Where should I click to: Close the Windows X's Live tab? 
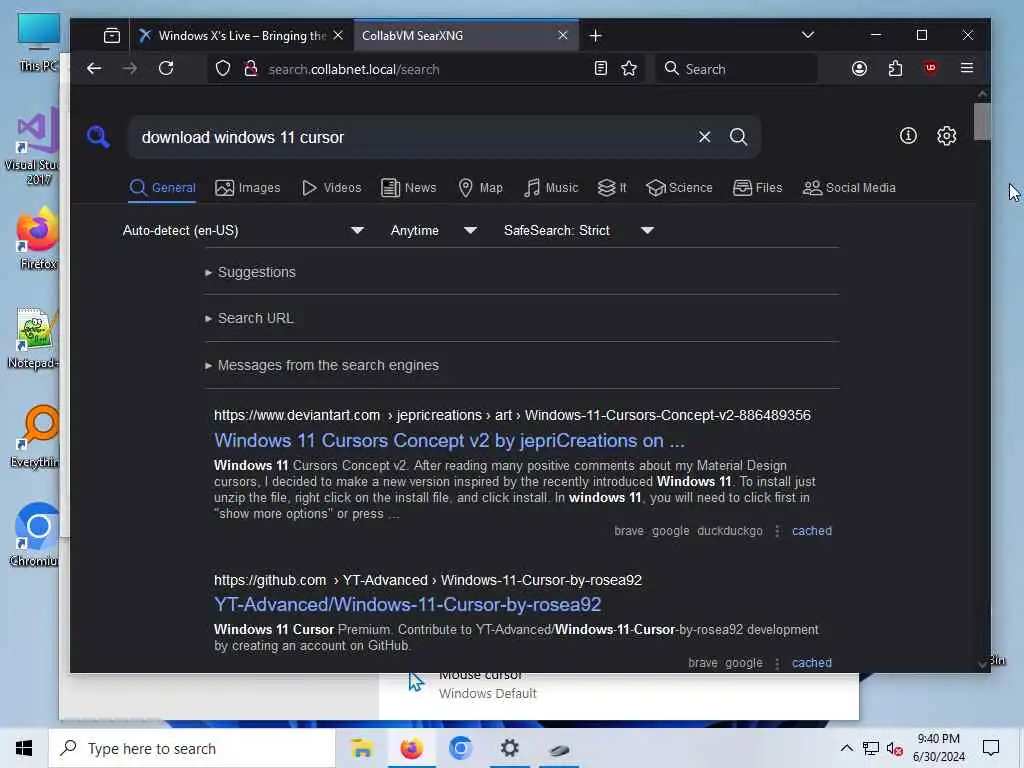pyautogui.click(x=338, y=35)
